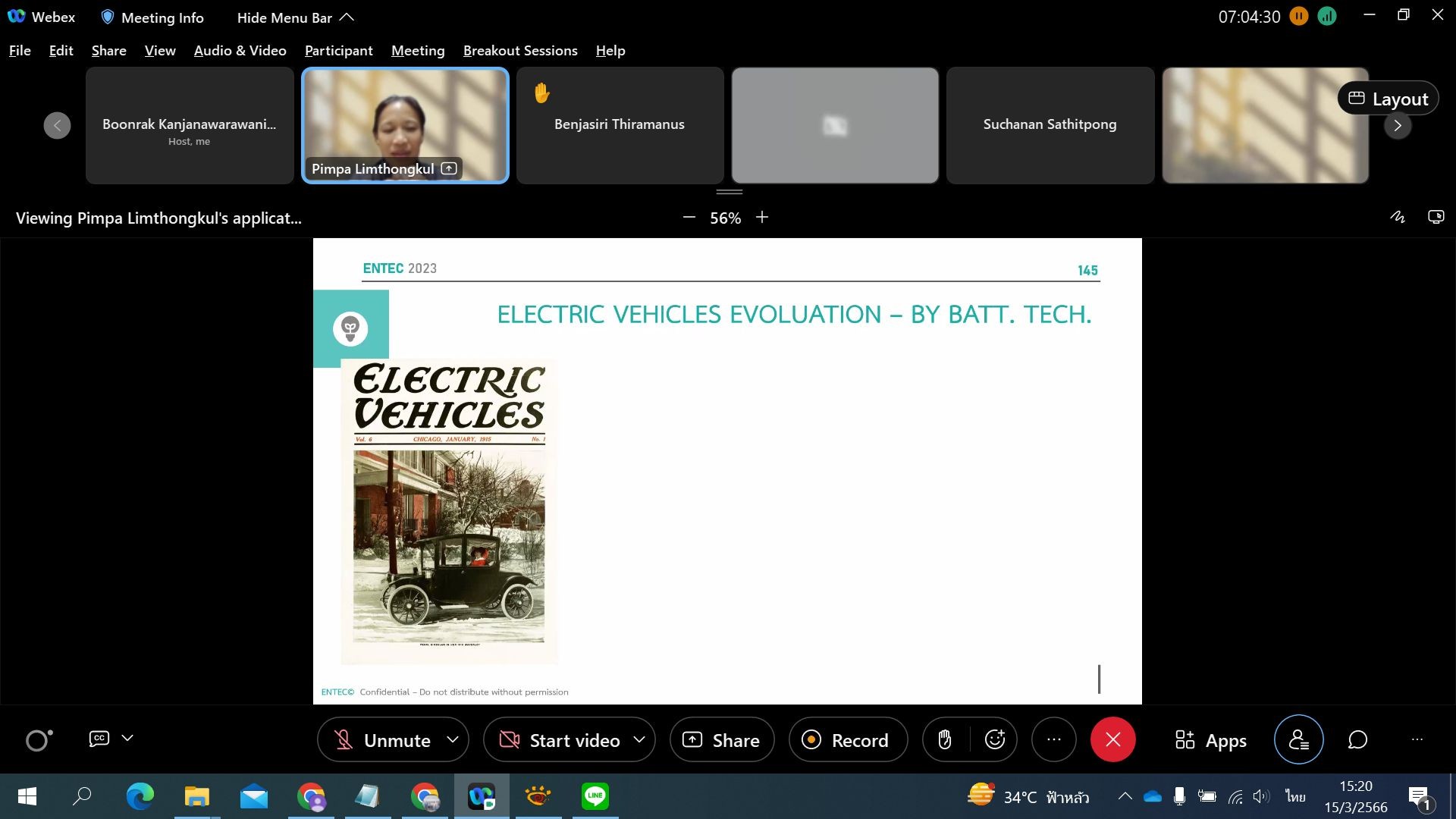Raise hand using hand icon
Image resolution: width=1456 pixels, height=819 pixels.
[x=945, y=739]
